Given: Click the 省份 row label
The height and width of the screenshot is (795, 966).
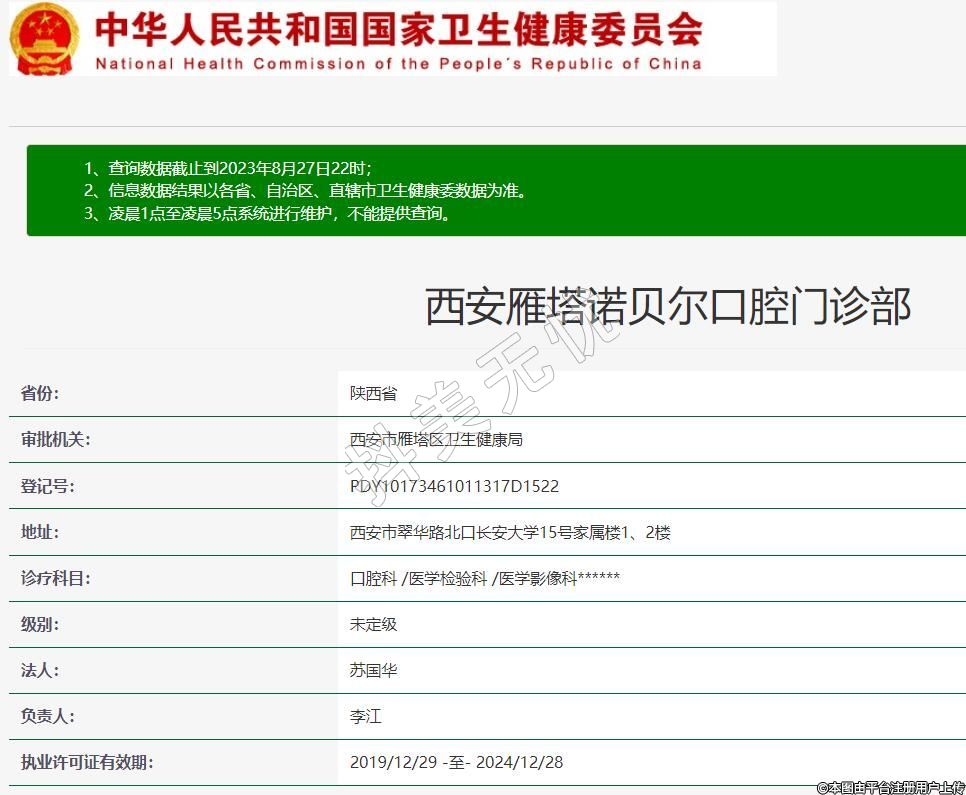Looking at the screenshot, I should (40, 393).
